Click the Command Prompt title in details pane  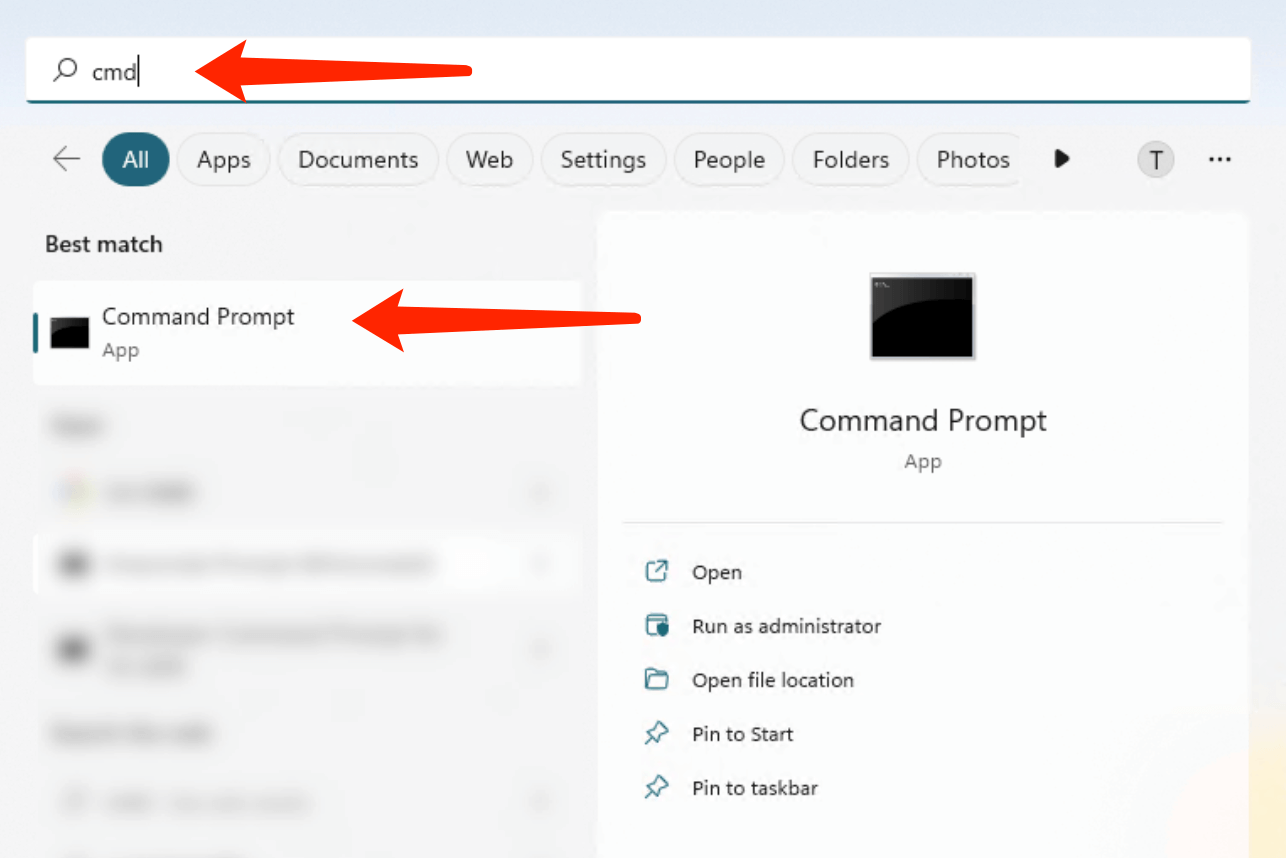pos(923,421)
